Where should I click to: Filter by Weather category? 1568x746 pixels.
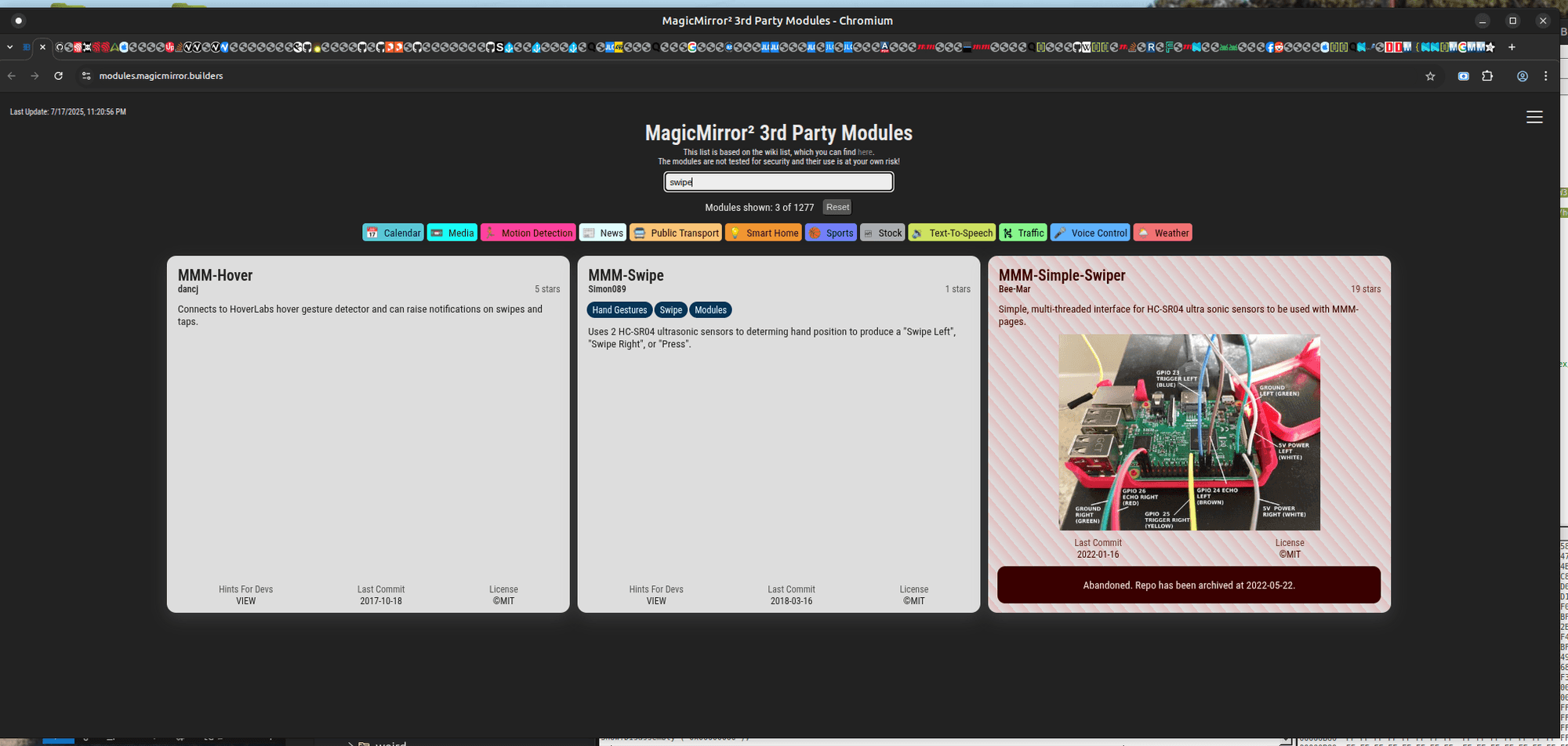(1163, 233)
